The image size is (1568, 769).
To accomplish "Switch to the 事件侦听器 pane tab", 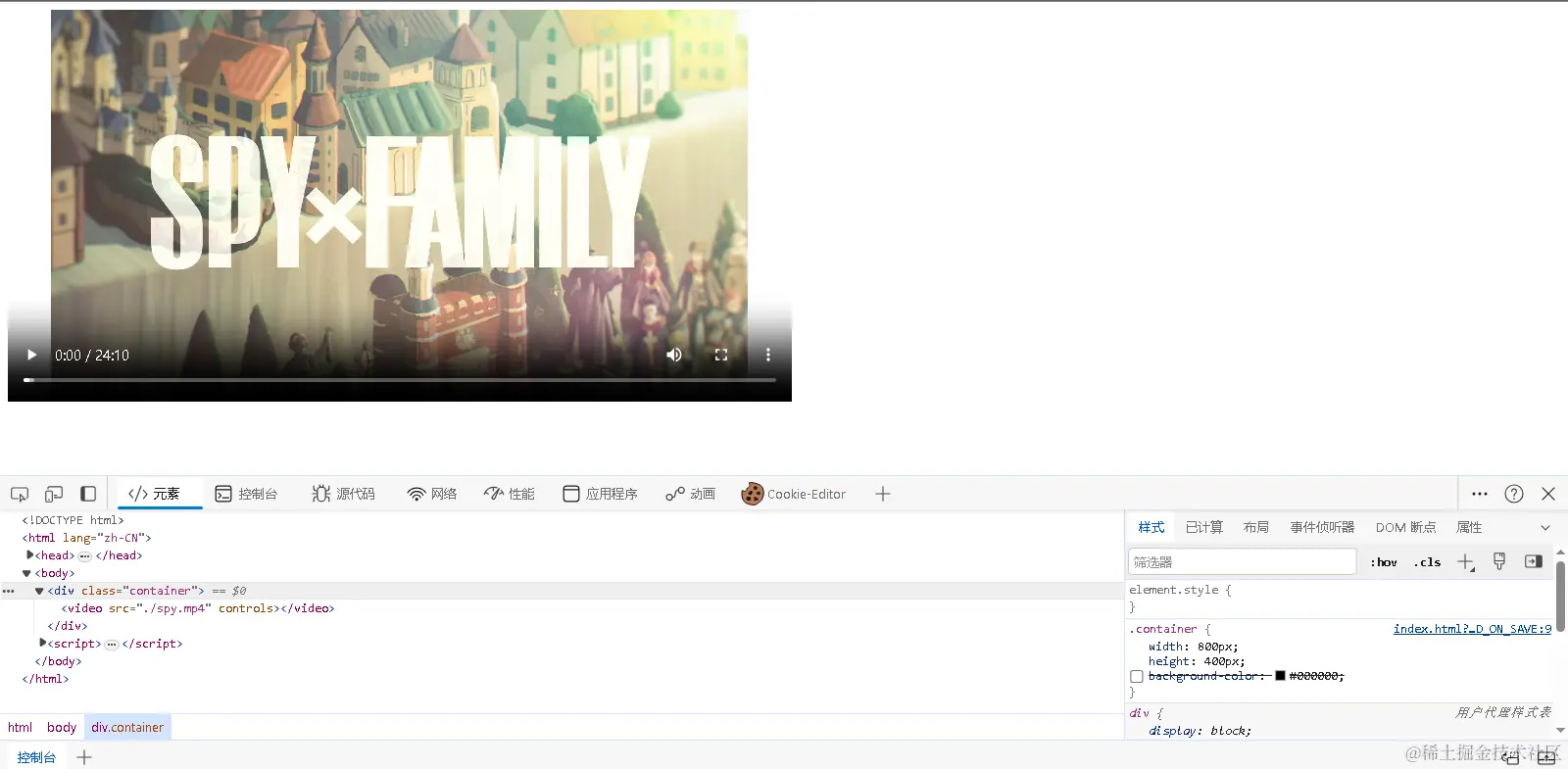I will point(1322,527).
